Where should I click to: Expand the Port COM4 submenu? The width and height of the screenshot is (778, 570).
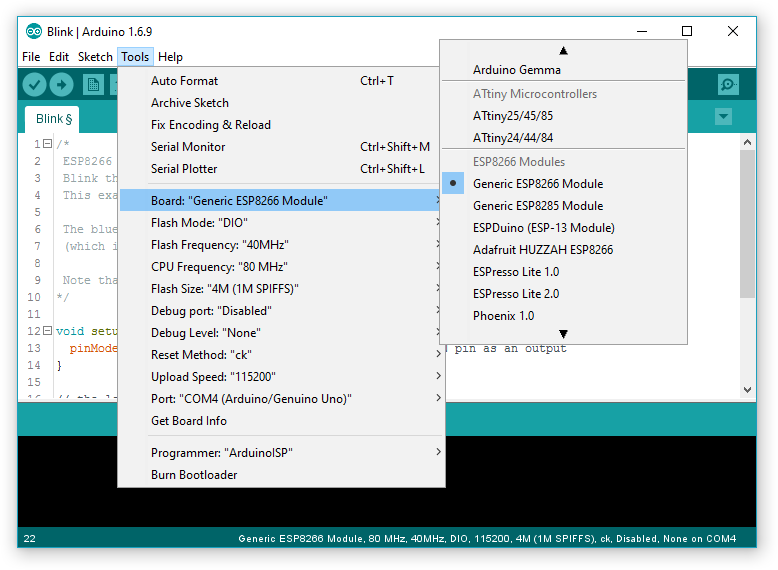[x=281, y=398]
